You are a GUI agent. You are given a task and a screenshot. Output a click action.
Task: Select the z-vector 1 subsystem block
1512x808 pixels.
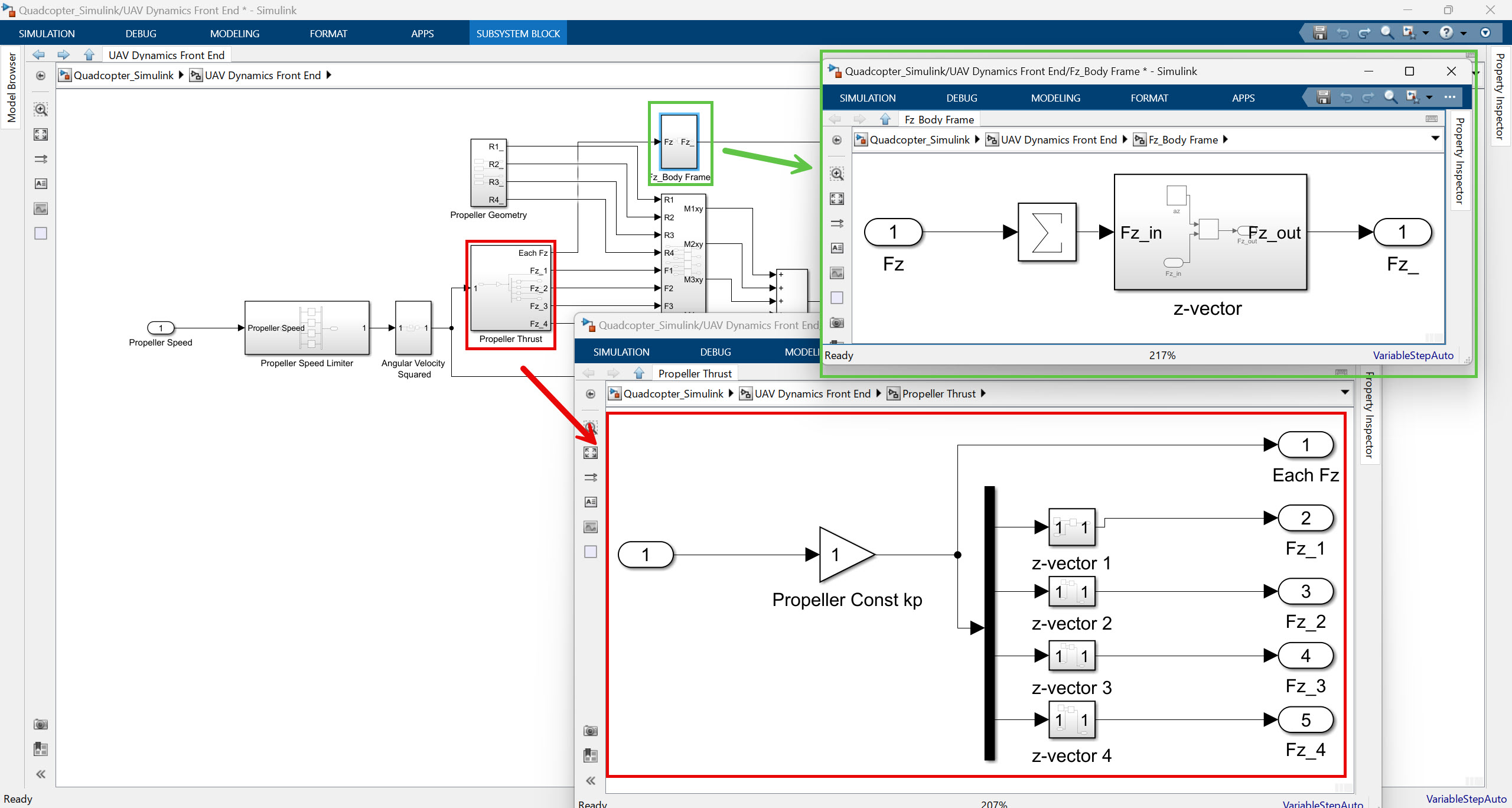pos(1071,527)
